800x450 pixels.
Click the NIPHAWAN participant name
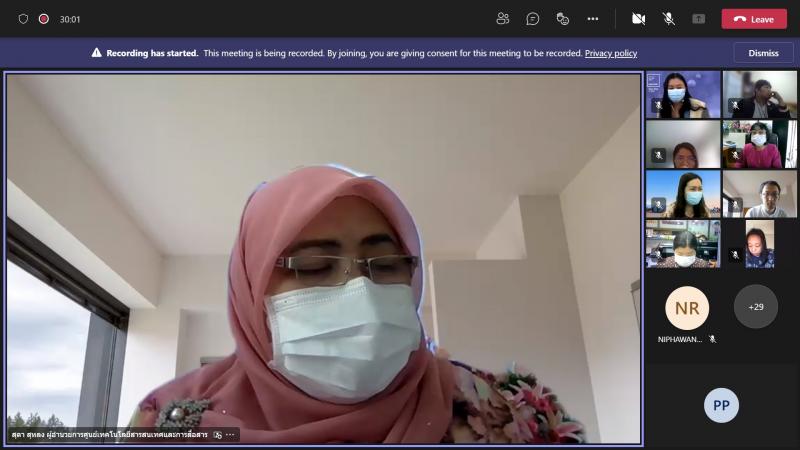(680, 339)
